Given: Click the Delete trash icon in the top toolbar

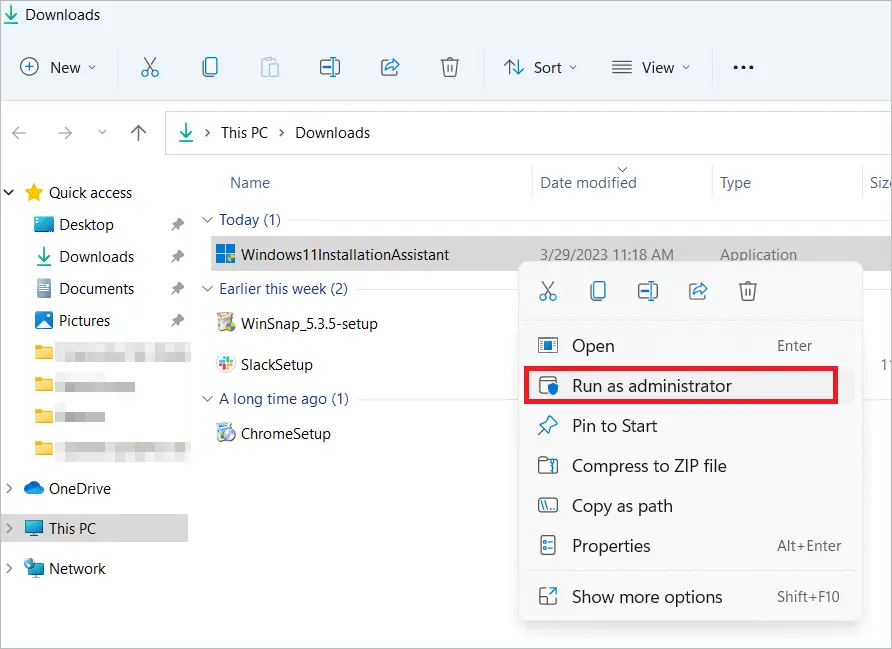Looking at the screenshot, I should point(449,67).
